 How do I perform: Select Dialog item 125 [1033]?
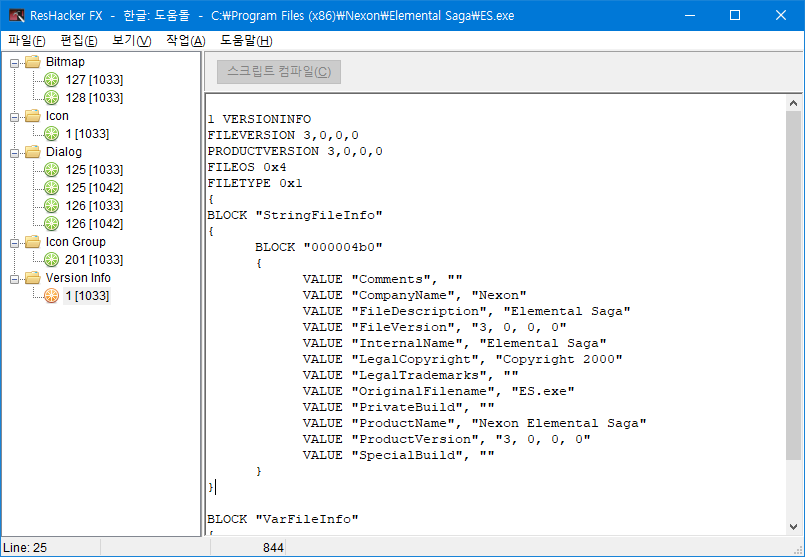94,170
